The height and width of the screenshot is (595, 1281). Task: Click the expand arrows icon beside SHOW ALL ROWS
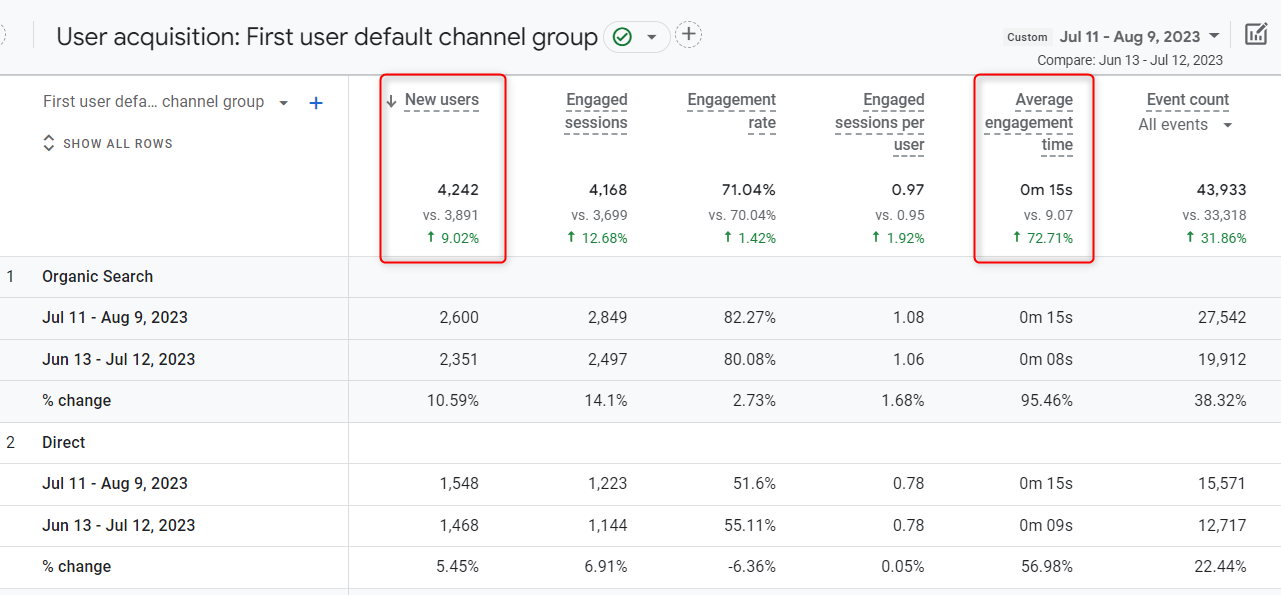49,144
